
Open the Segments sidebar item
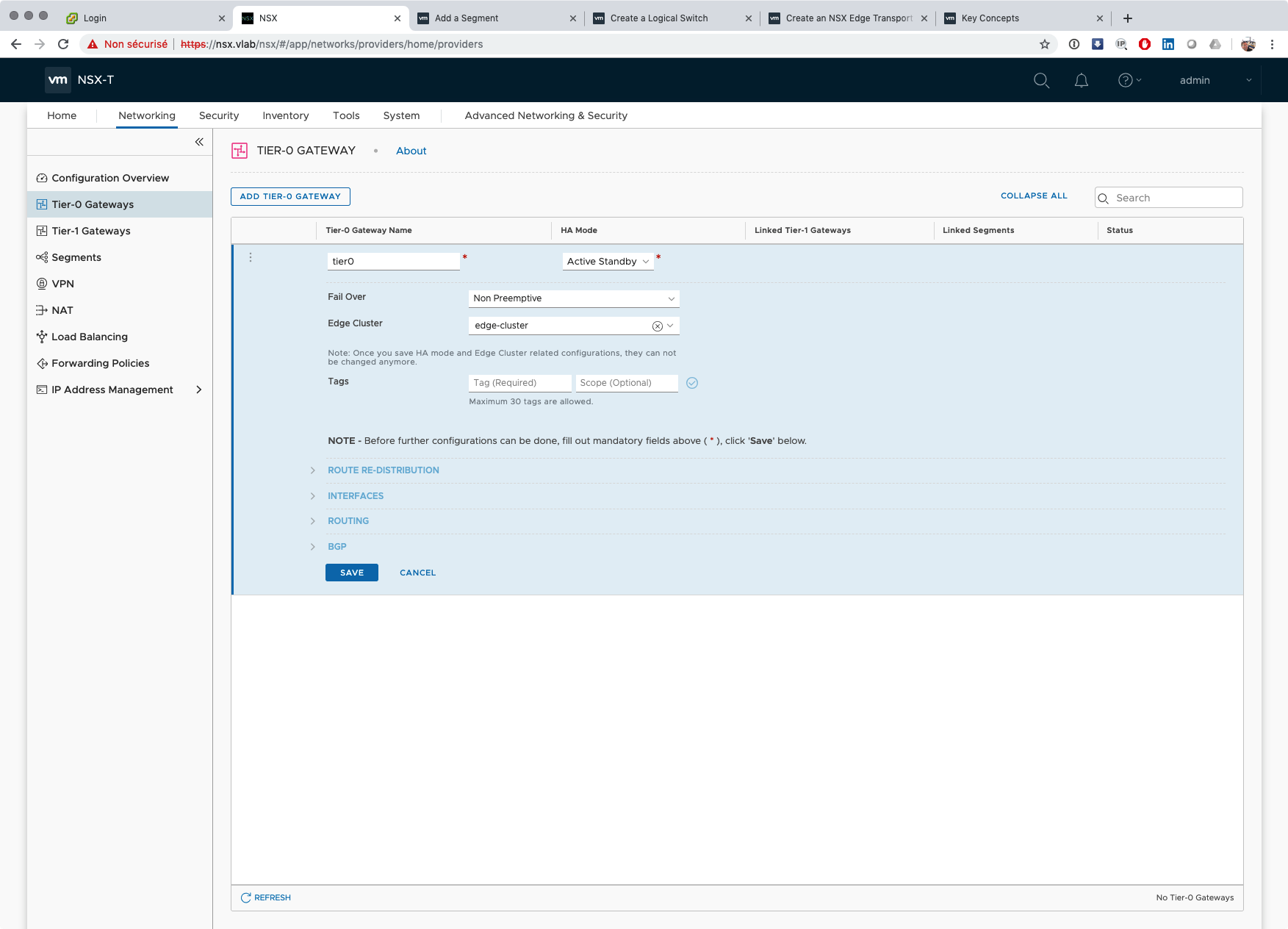76,257
